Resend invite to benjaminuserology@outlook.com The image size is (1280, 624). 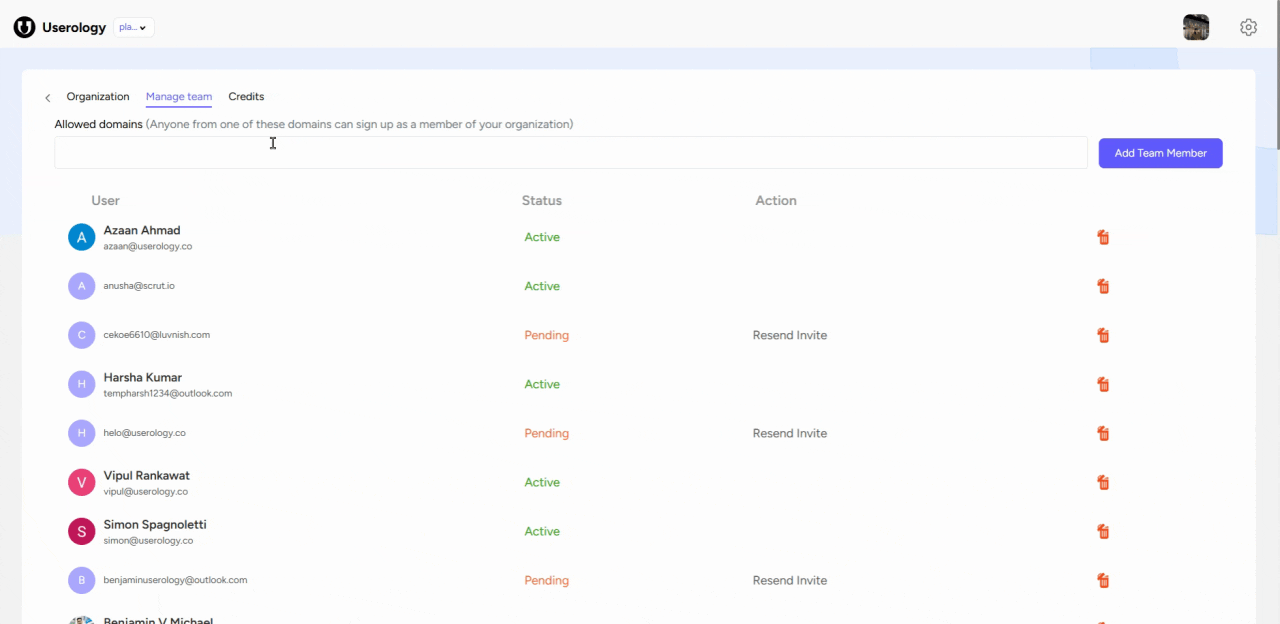coord(789,580)
